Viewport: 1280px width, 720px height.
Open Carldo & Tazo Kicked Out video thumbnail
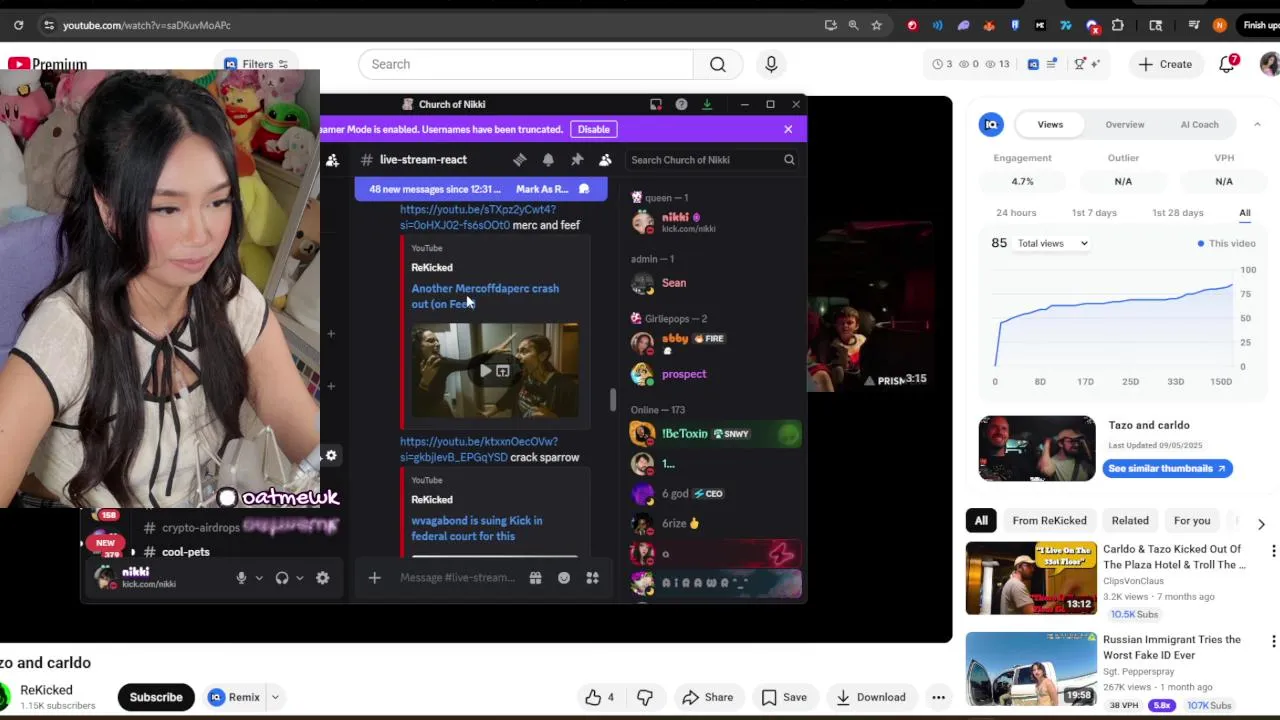point(1030,578)
